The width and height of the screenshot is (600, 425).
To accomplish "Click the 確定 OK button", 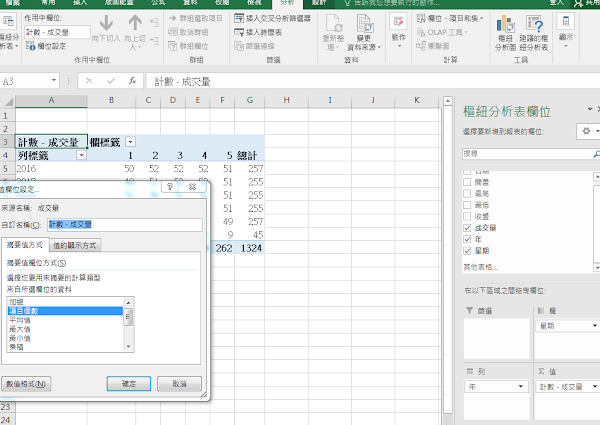I will (129, 384).
